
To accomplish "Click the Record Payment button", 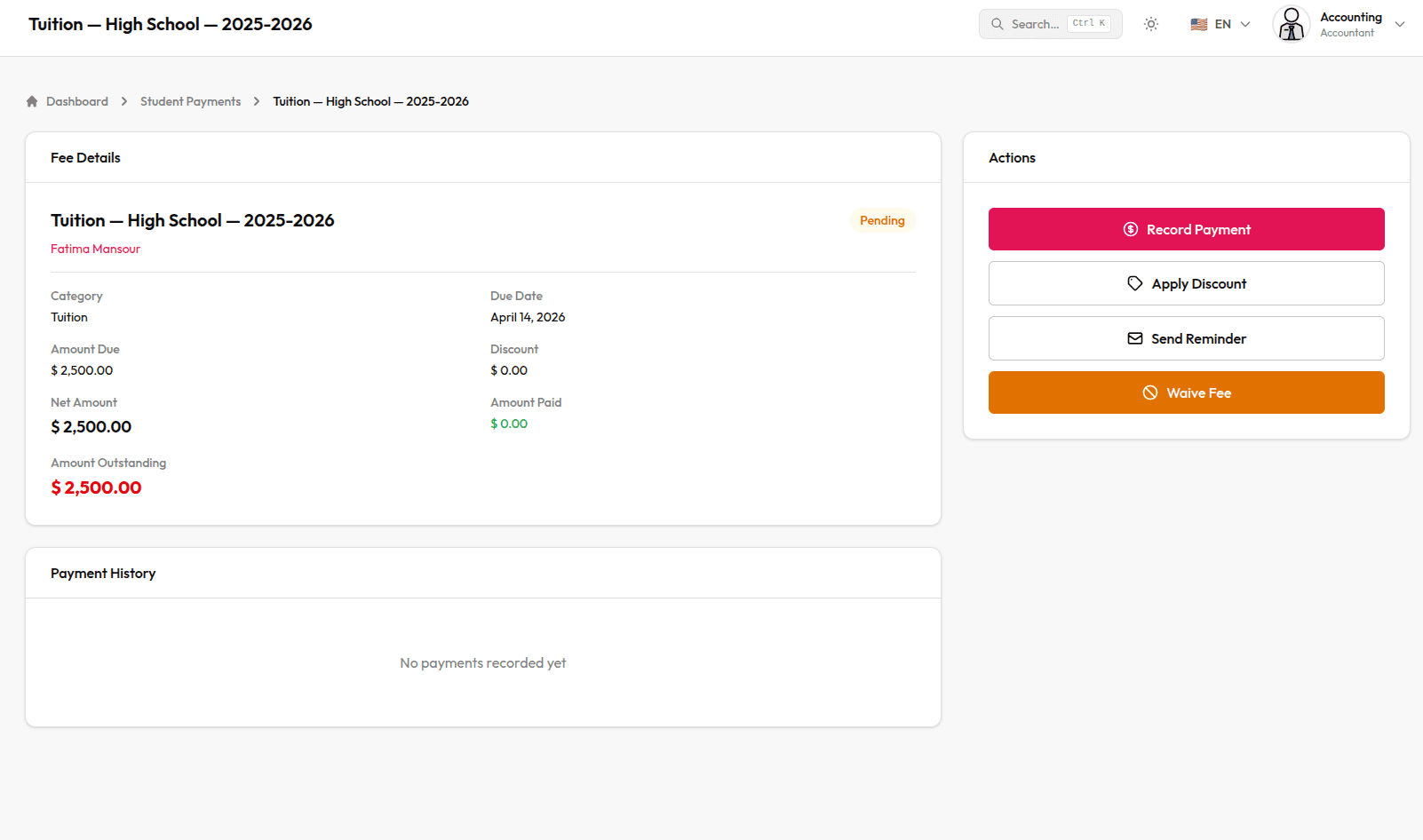I will [x=1187, y=229].
